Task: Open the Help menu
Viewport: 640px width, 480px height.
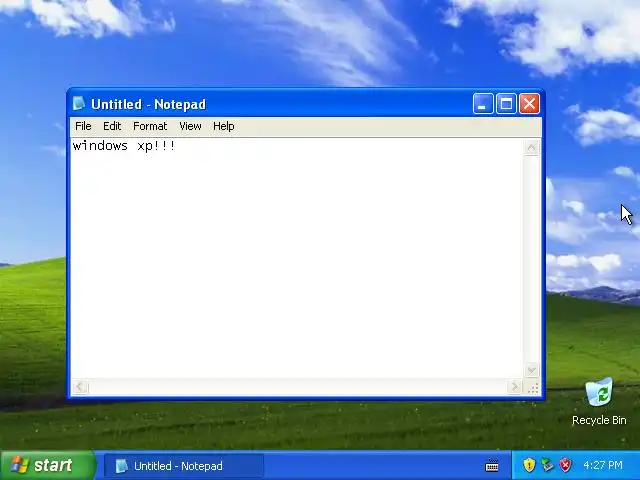Action: tap(224, 126)
